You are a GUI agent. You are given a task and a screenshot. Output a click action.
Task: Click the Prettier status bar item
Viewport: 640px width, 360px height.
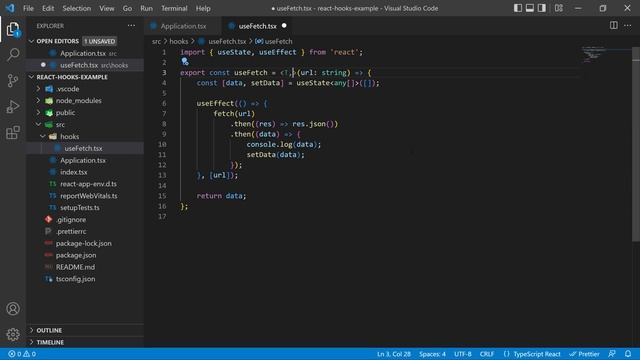click(584, 354)
